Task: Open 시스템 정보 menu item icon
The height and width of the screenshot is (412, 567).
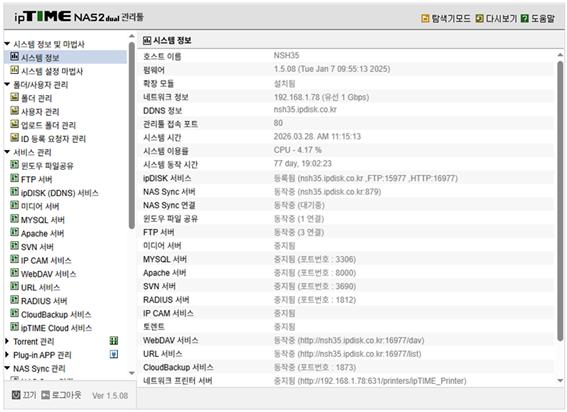Action: point(14,56)
